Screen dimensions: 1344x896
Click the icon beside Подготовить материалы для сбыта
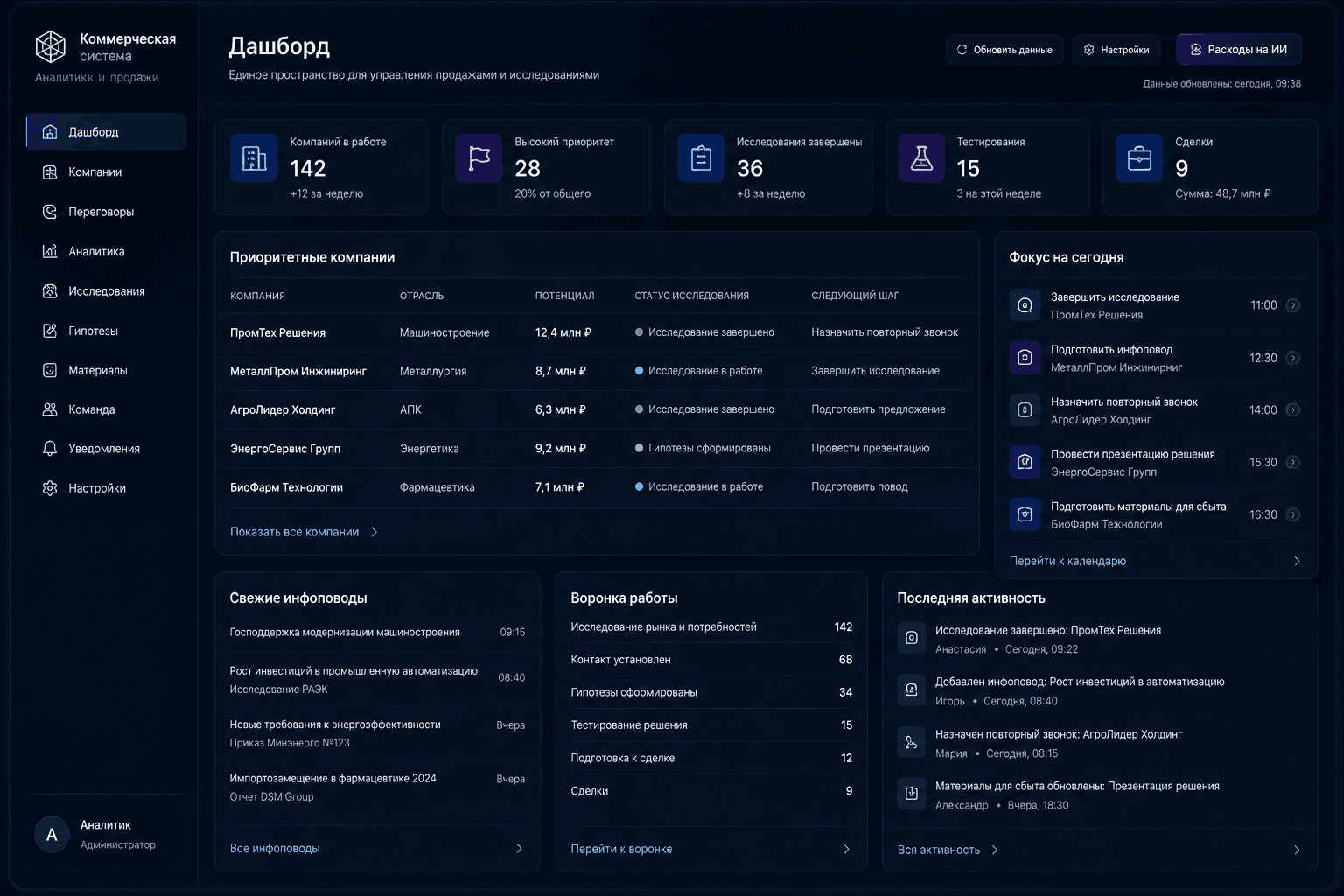click(1025, 515)
